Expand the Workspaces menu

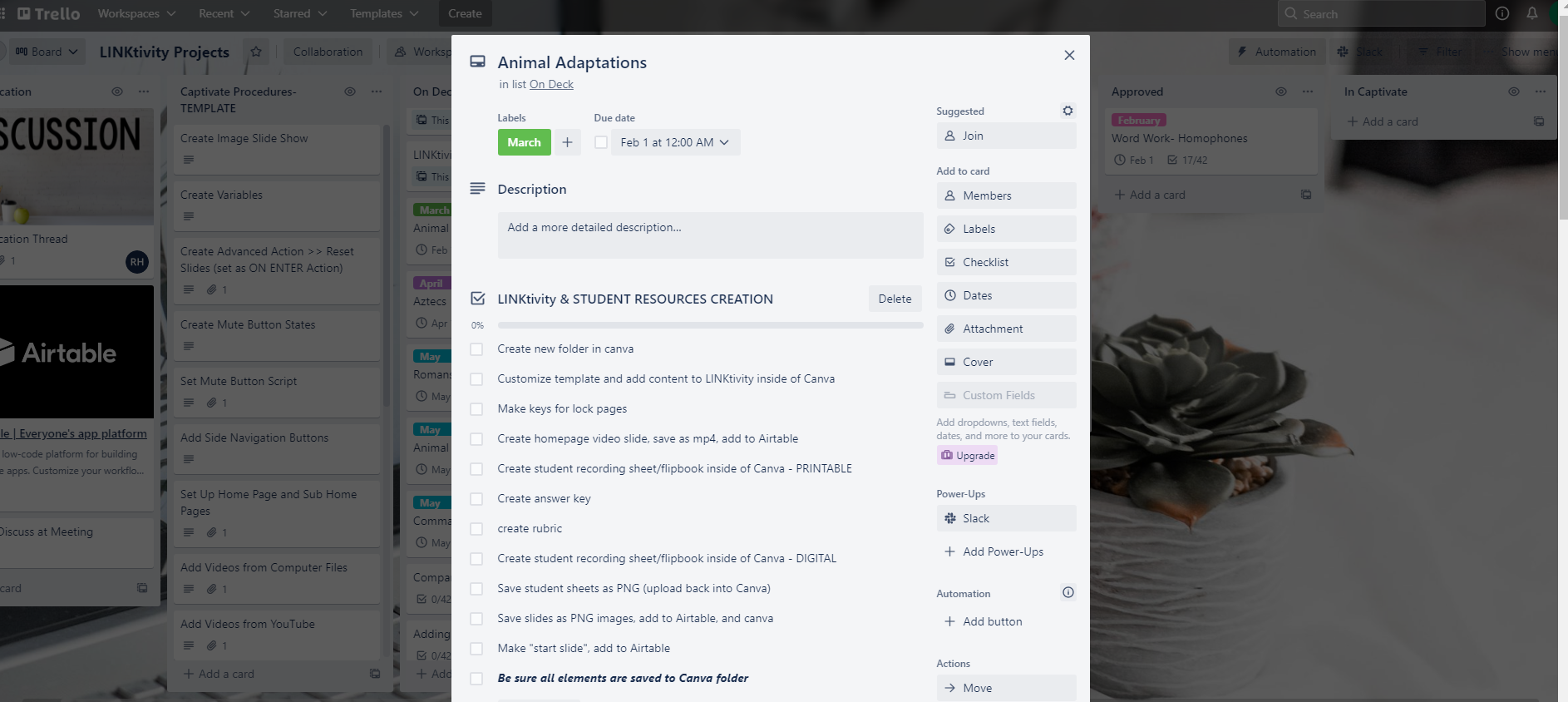[136, 13]
